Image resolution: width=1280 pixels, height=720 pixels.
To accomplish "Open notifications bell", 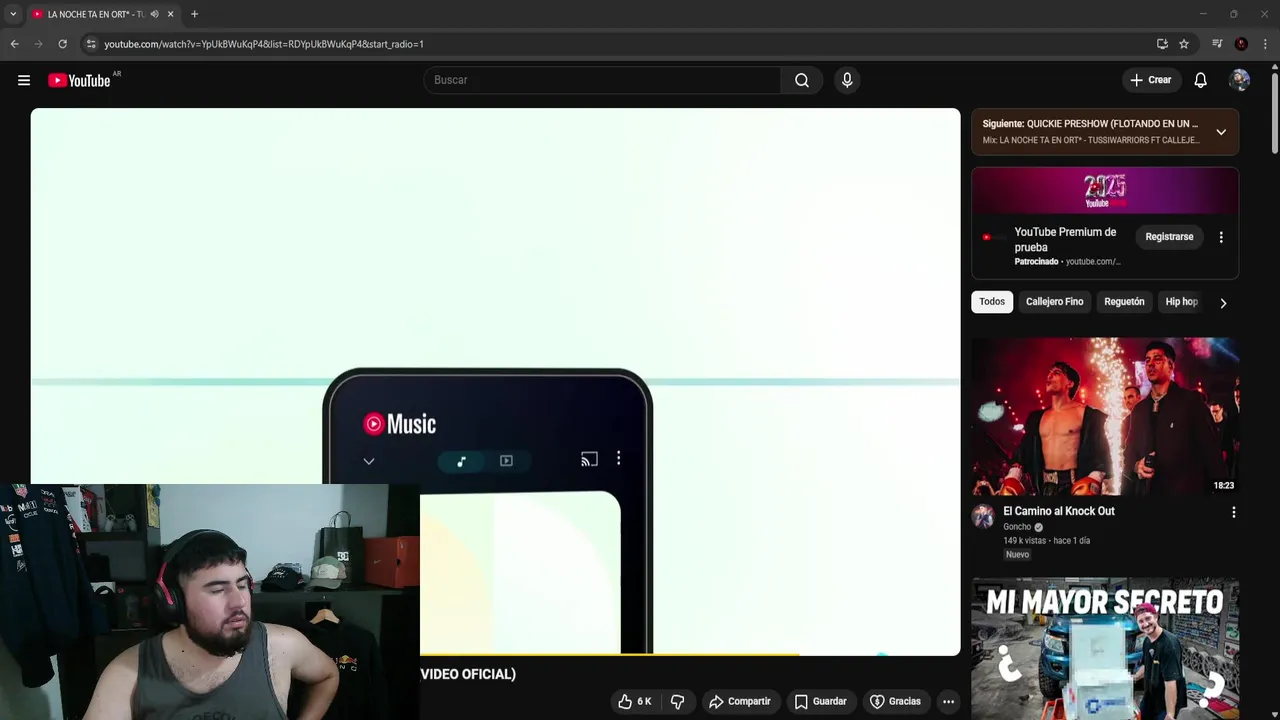I will click(1200, 80).
